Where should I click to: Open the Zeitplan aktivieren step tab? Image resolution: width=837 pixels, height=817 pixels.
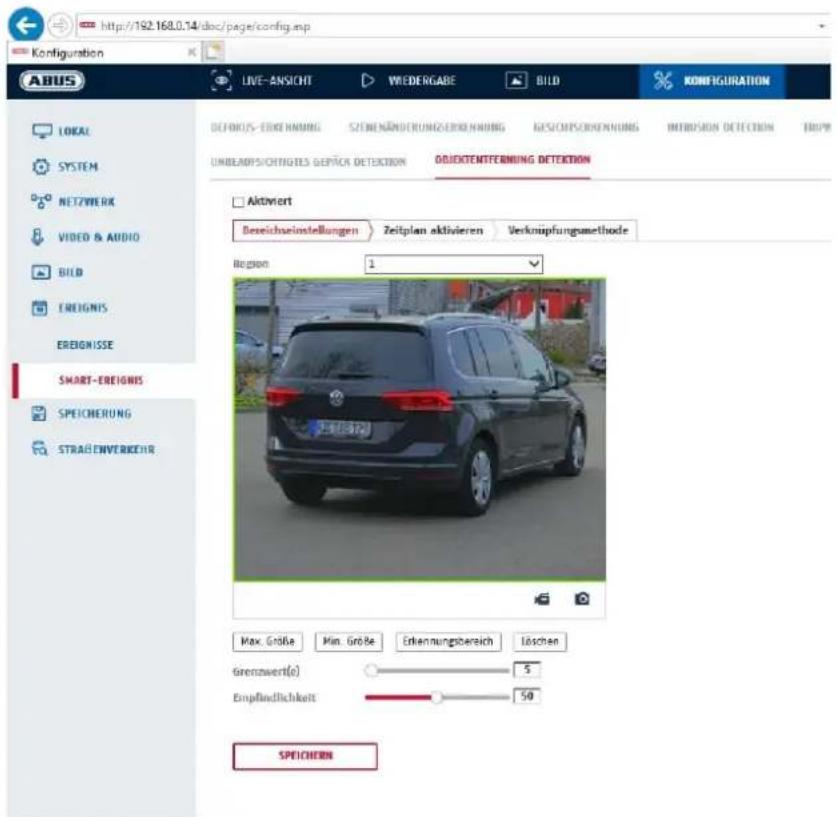coord(433,231)
